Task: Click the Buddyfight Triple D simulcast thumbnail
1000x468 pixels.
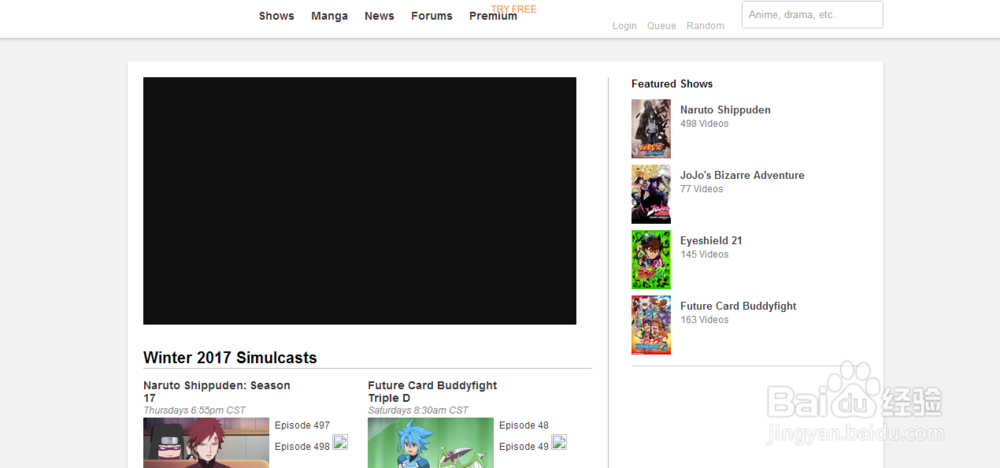Action: click(430, 442)
